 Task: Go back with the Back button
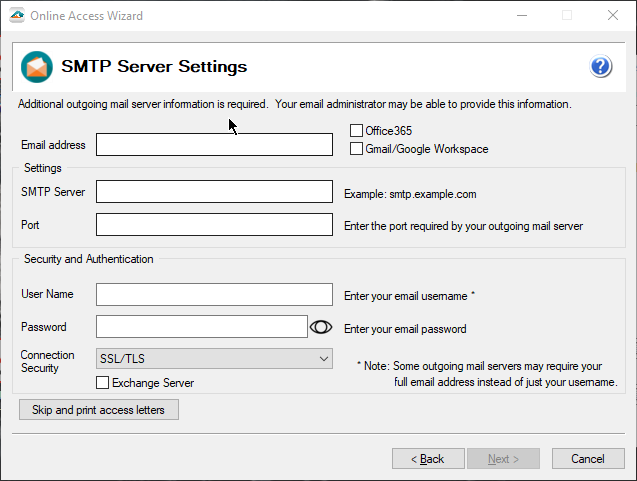[428, 459]
